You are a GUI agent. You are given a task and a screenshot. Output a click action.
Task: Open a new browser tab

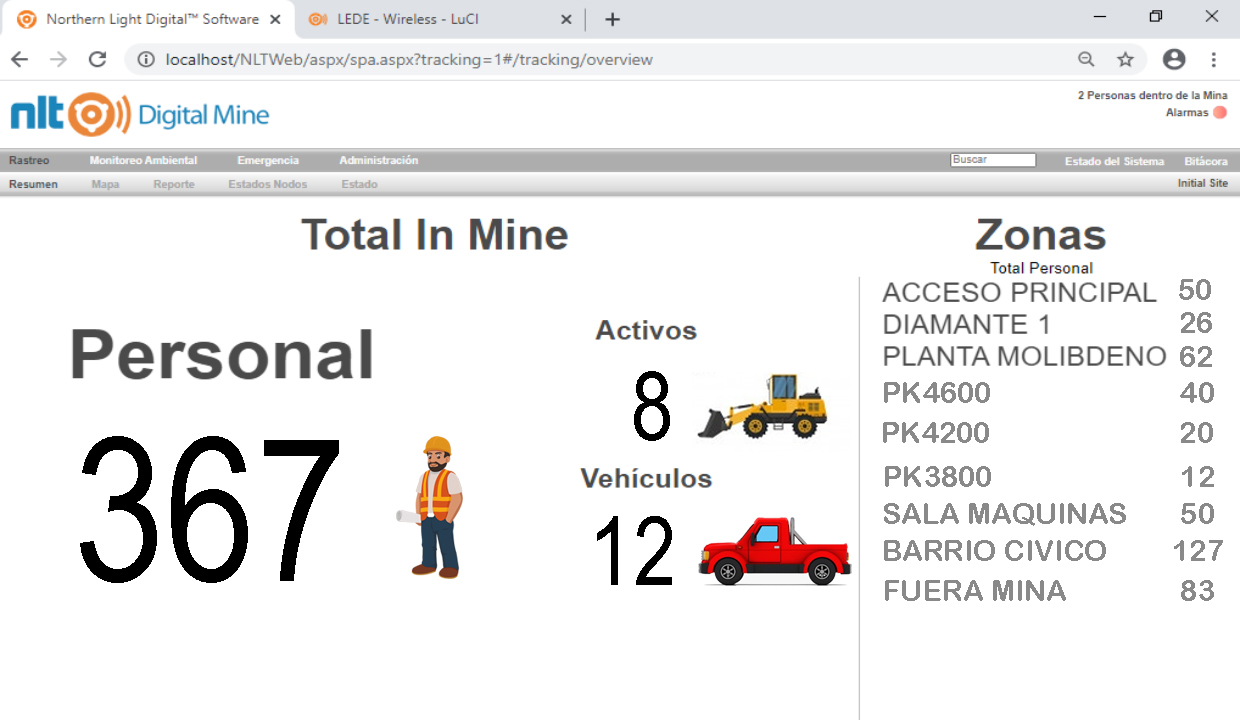point(613,19)
